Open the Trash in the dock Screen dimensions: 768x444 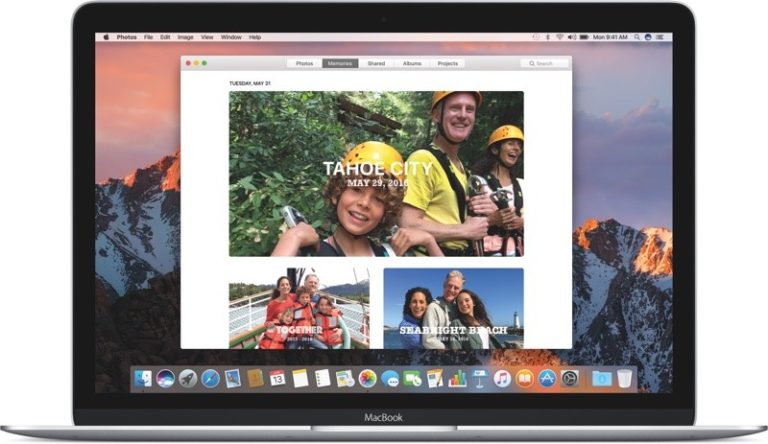(x=624, y=379)
